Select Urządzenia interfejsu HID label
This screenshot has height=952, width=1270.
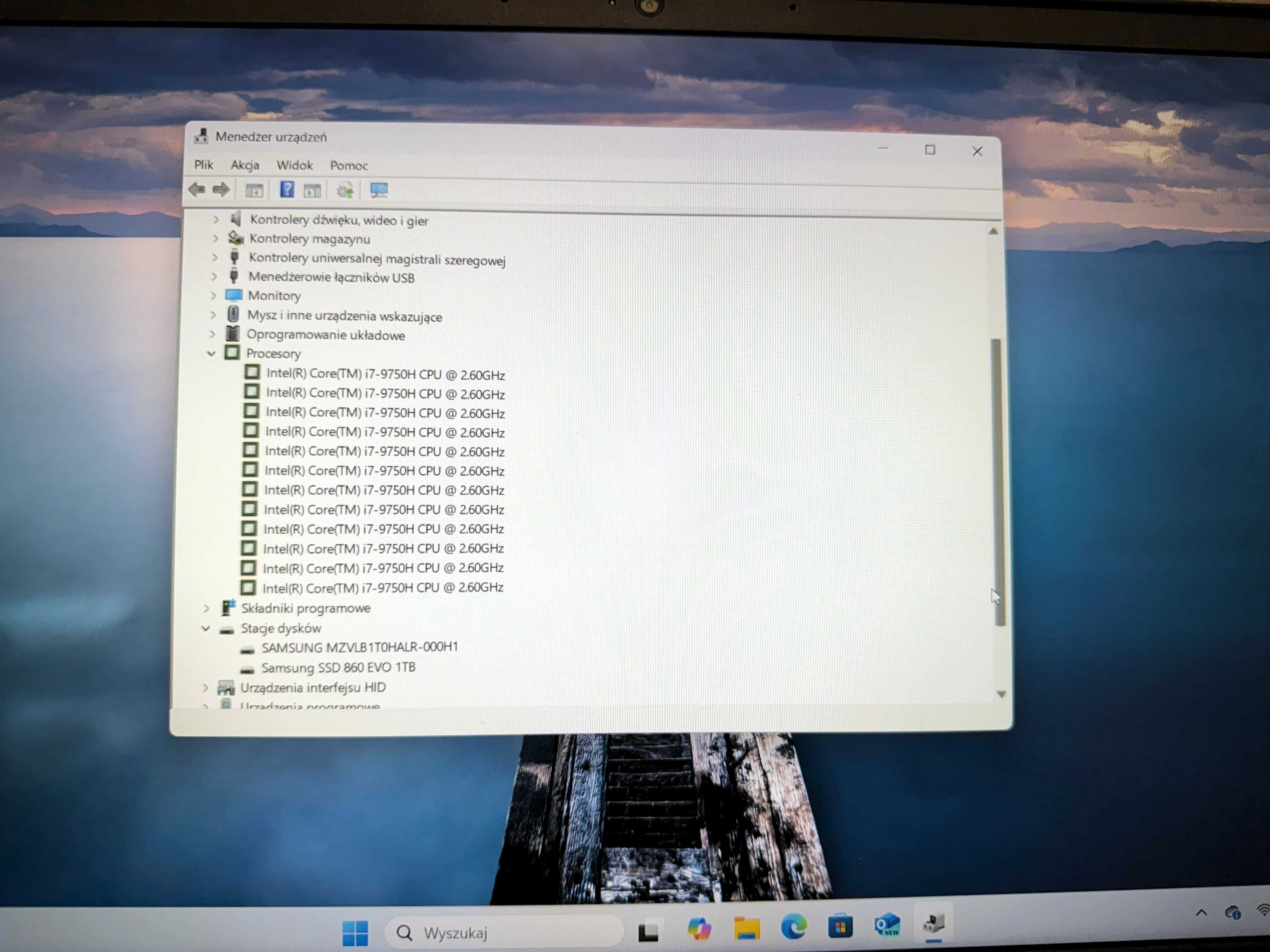click(x=313, y=688)
